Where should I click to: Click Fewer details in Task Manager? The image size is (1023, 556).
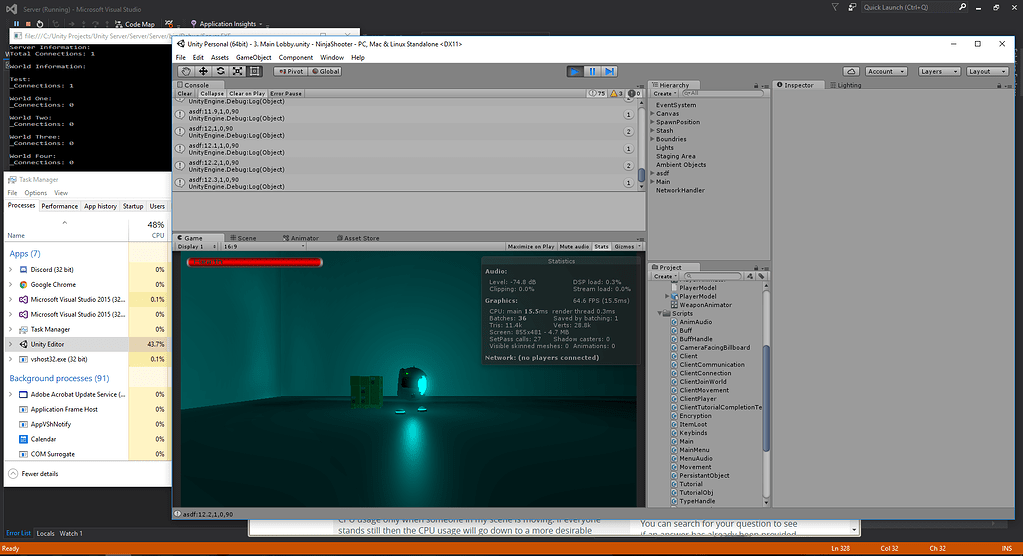[40, 473]
